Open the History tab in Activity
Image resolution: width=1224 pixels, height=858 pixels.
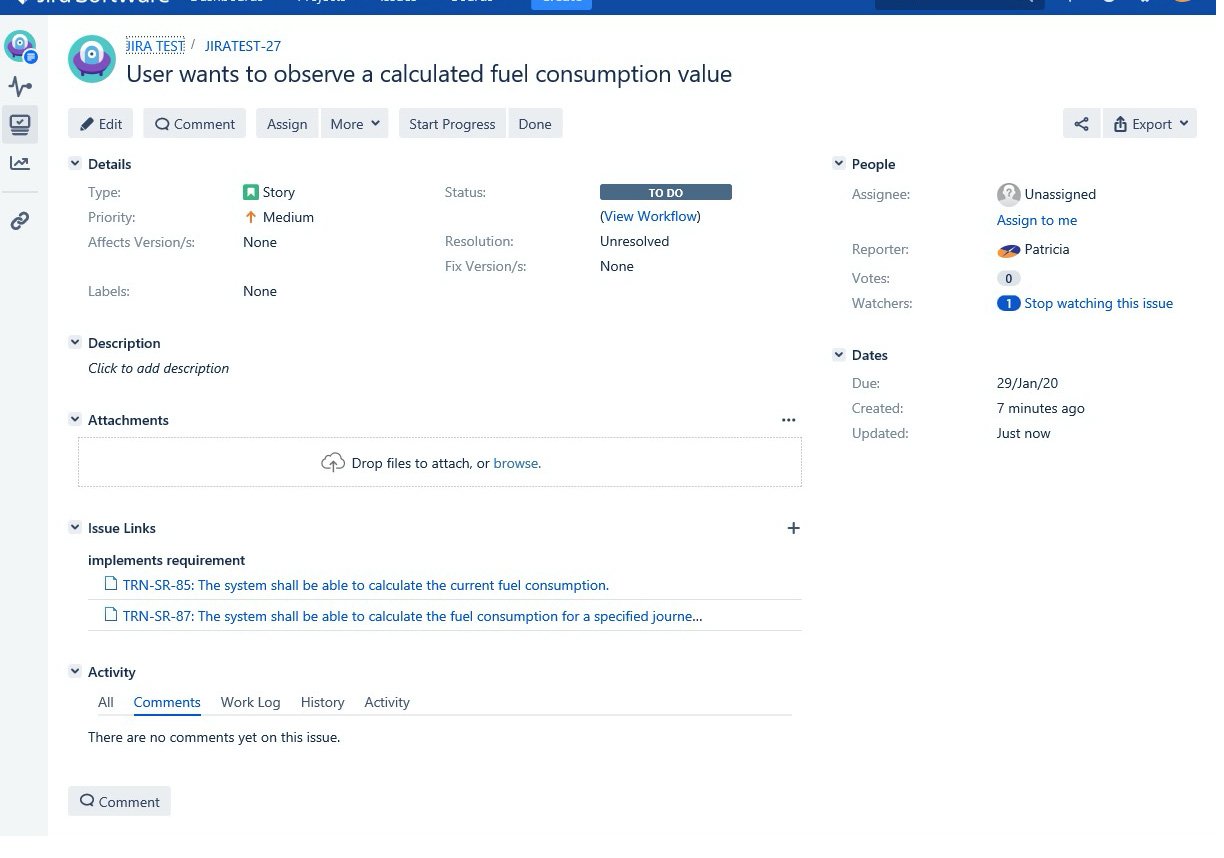[322, 702]
